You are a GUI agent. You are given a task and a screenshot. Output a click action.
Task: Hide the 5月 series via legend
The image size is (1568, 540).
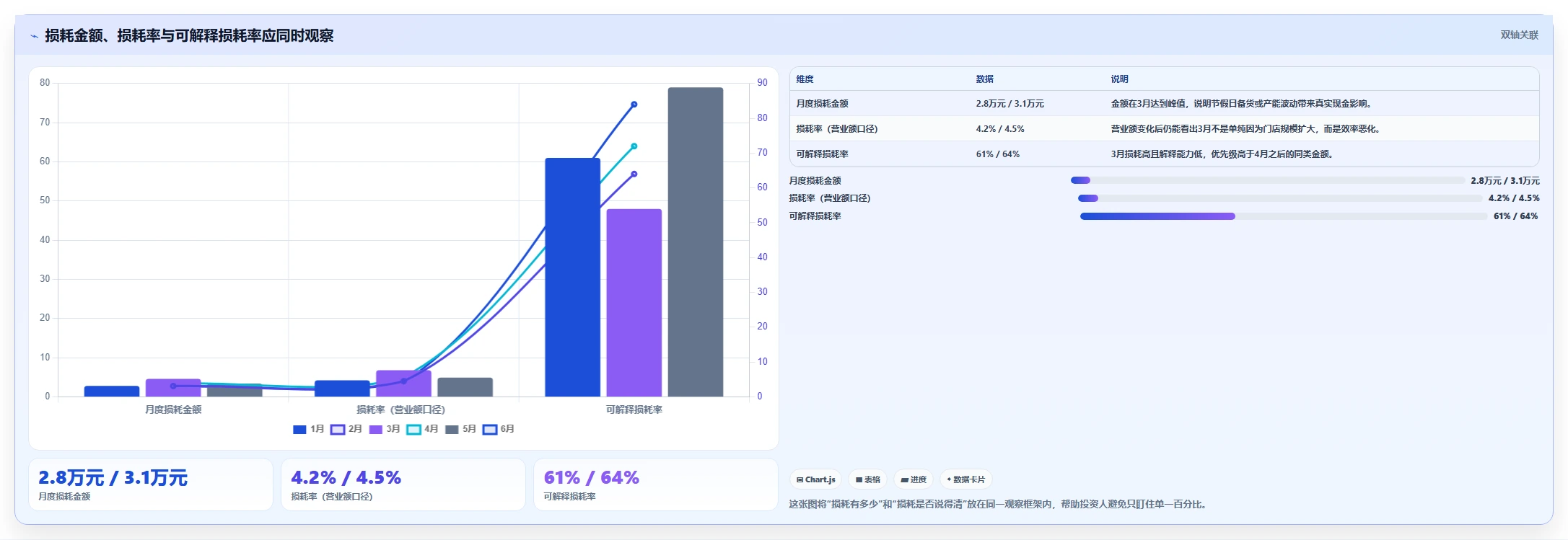coord(461,429)
